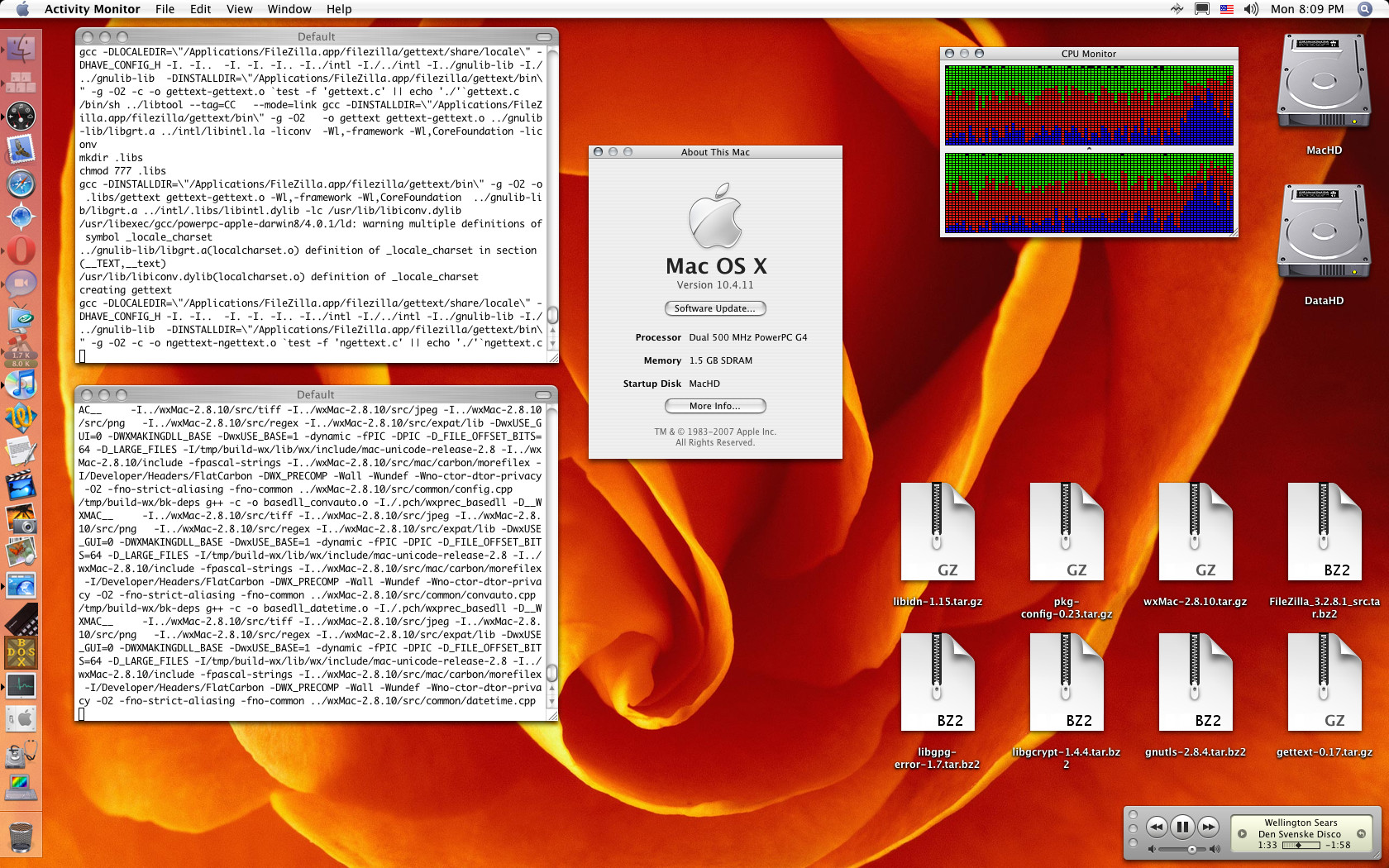
Task: Select the MacHD drive icon
Action: pos(1324,83)
